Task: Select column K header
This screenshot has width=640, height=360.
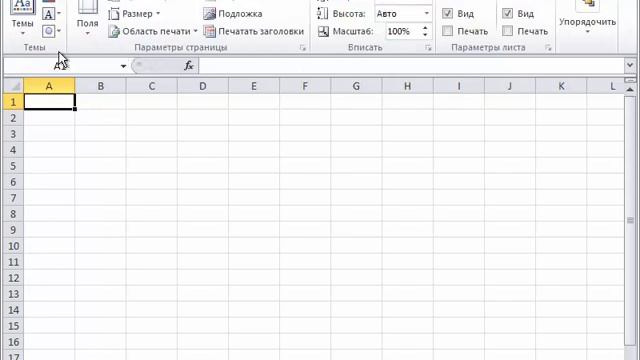Action: pos(561,86)
